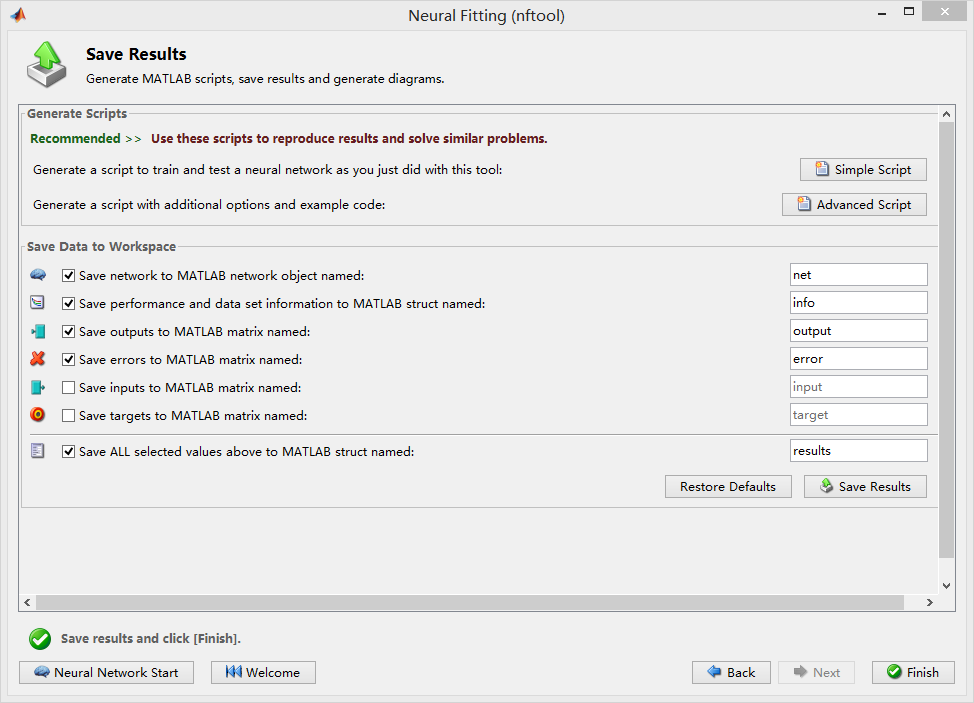Click the performance info struct icon
Viewport: 974px width, 703px height.
coord(38,303)
